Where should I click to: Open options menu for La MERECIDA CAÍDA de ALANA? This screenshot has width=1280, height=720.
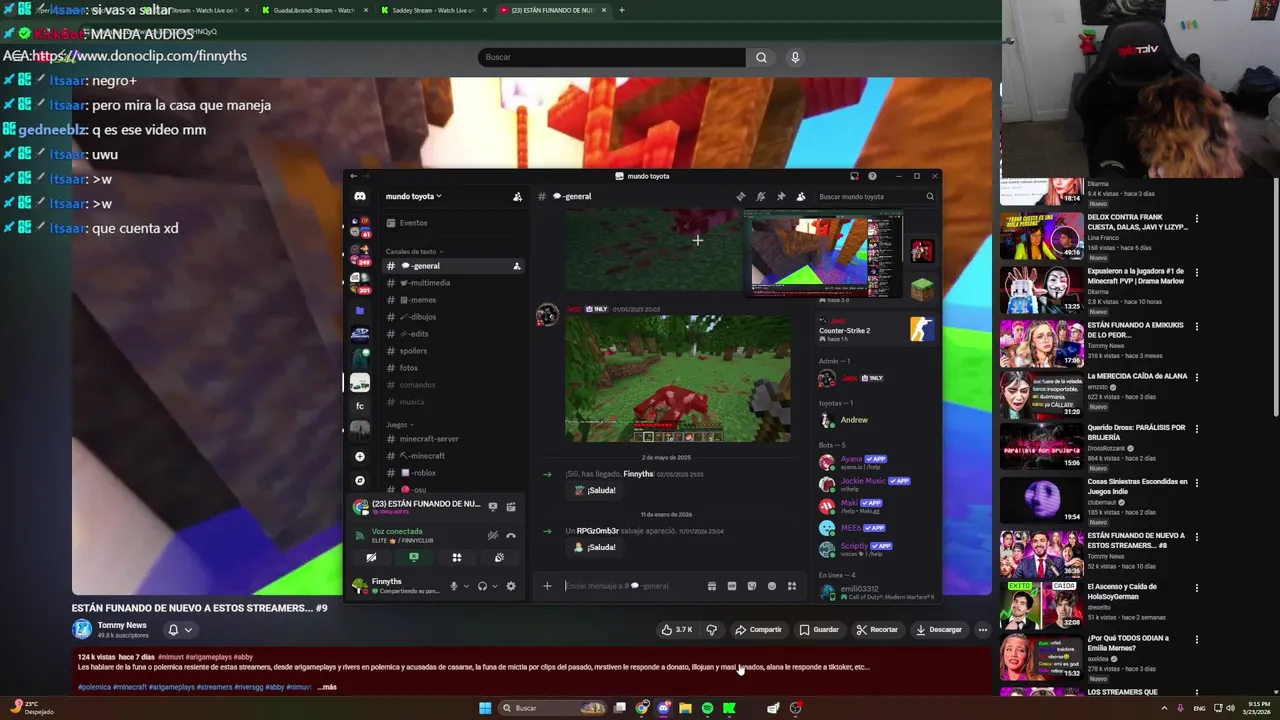point(1197,377)
